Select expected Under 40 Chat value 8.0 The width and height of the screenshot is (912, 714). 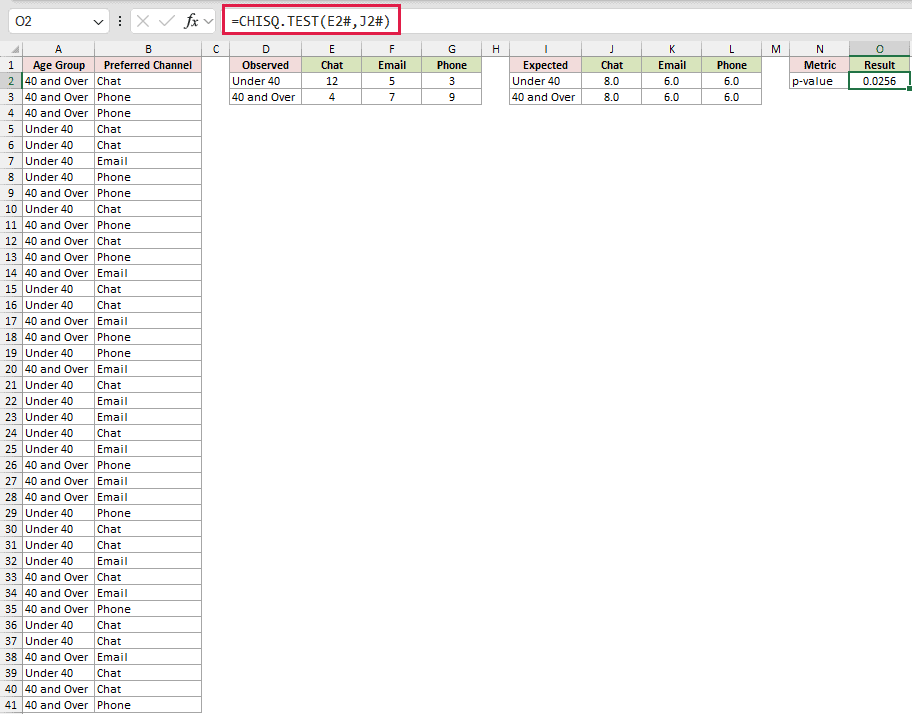click(611, 81)
